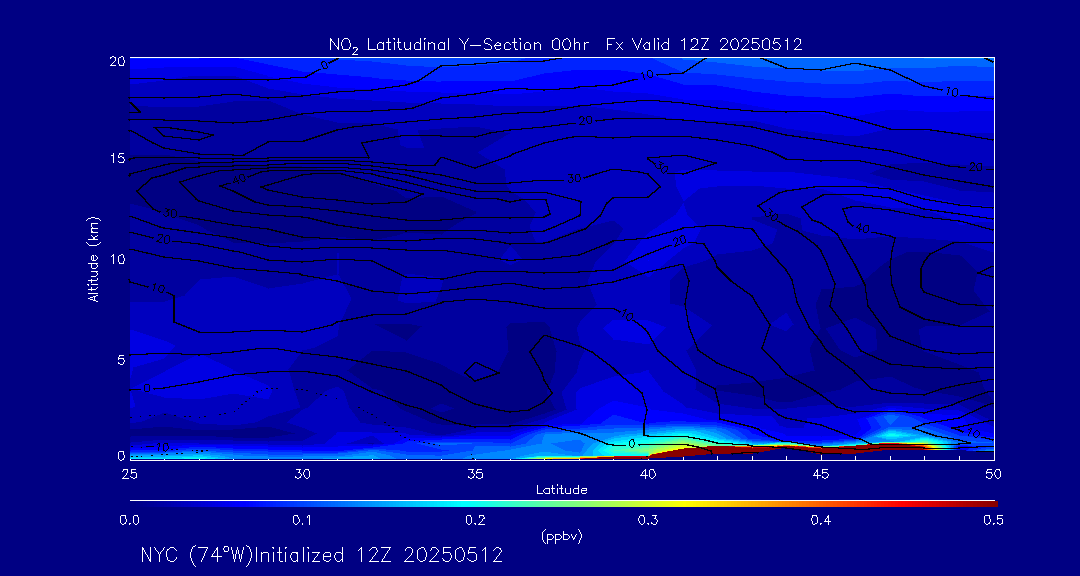This screenshot has width=1080, height=576.
Task: Click the horizontal NO2 concentration colorbar
Action: pyautogui.click(x=563, y=504)
